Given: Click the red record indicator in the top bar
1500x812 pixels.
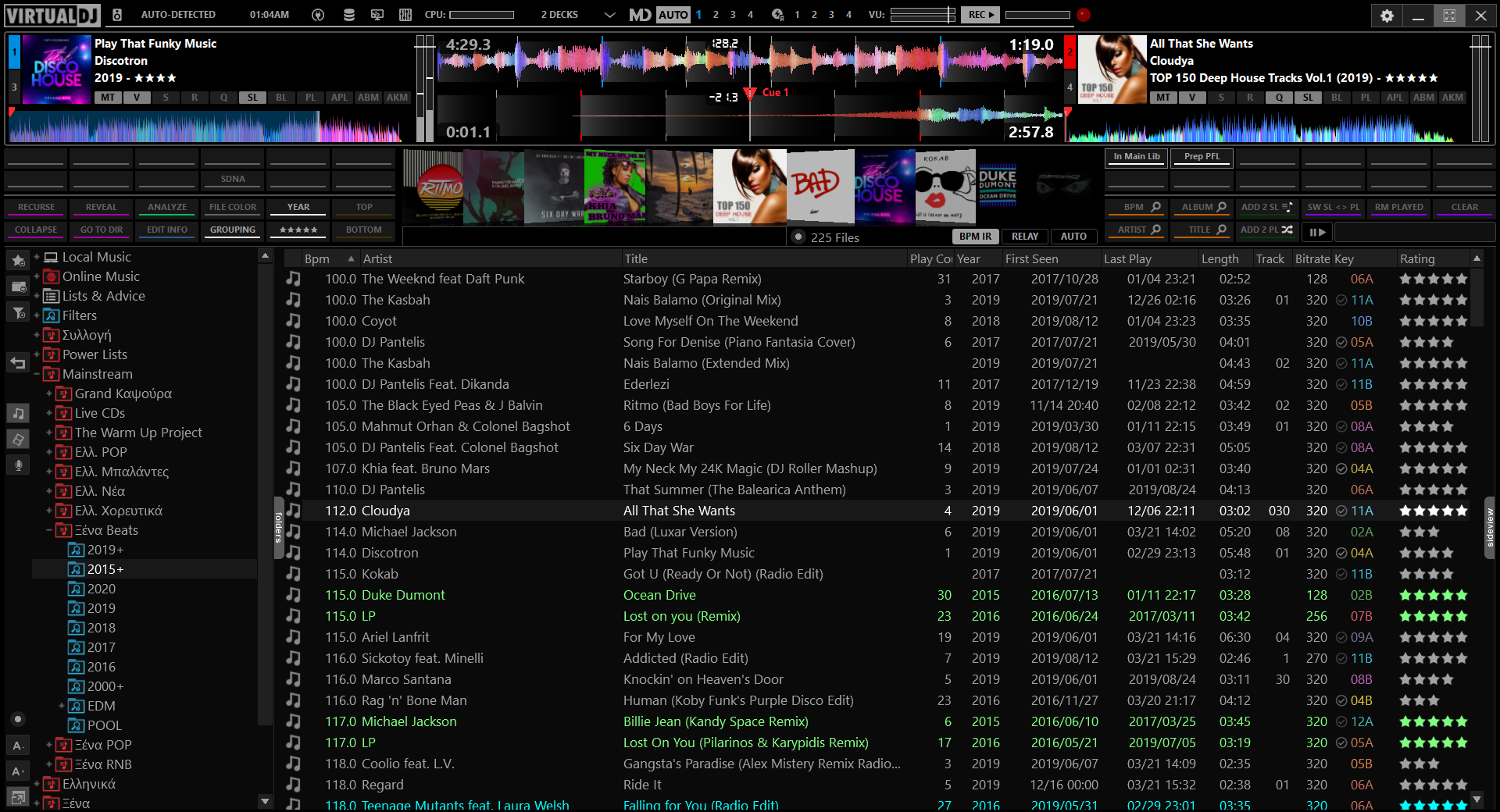Looking at the screenshot, I should [1083, 14].
